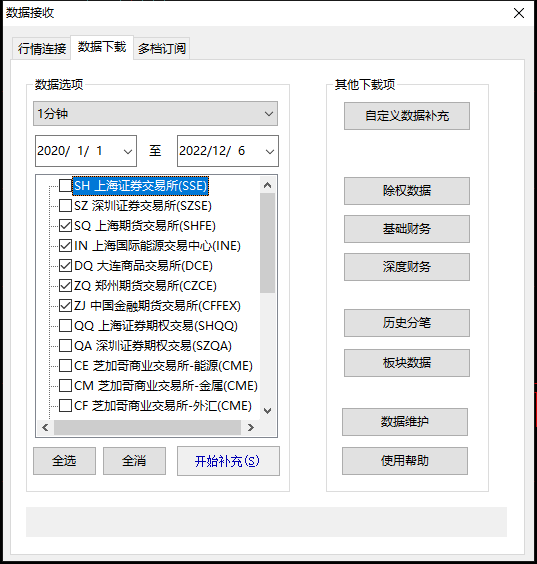Image resolution: width=537 pixels, height=564 pixels.
Task: Download 除权数据
Action: [407, 191]
